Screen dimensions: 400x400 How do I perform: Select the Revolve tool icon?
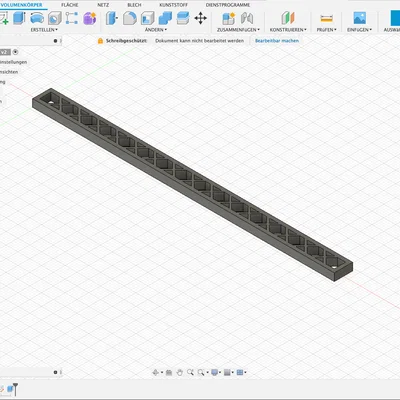[37, 18]
